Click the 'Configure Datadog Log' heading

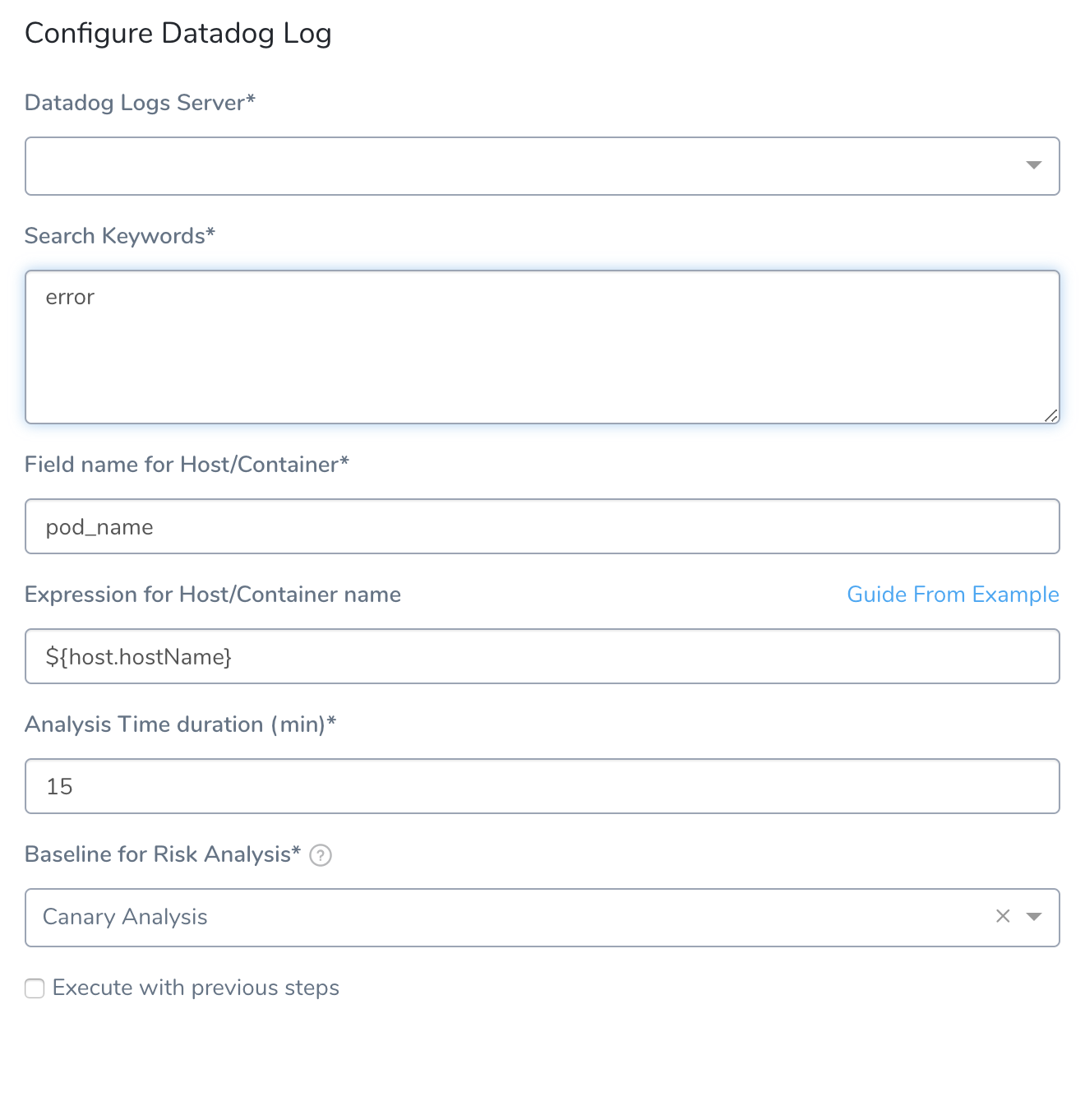point(178,34)
